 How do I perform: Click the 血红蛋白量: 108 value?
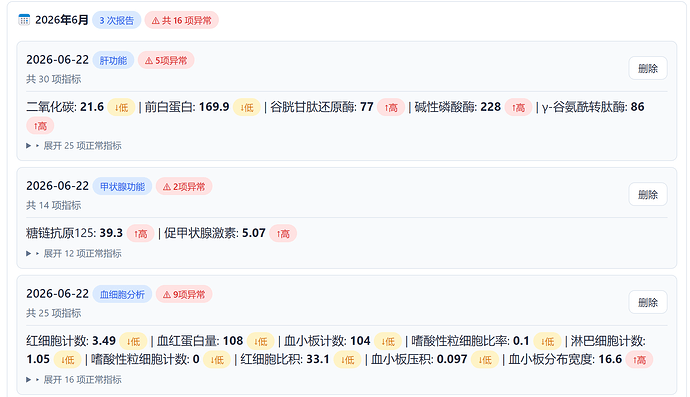[x=200, y=341]
